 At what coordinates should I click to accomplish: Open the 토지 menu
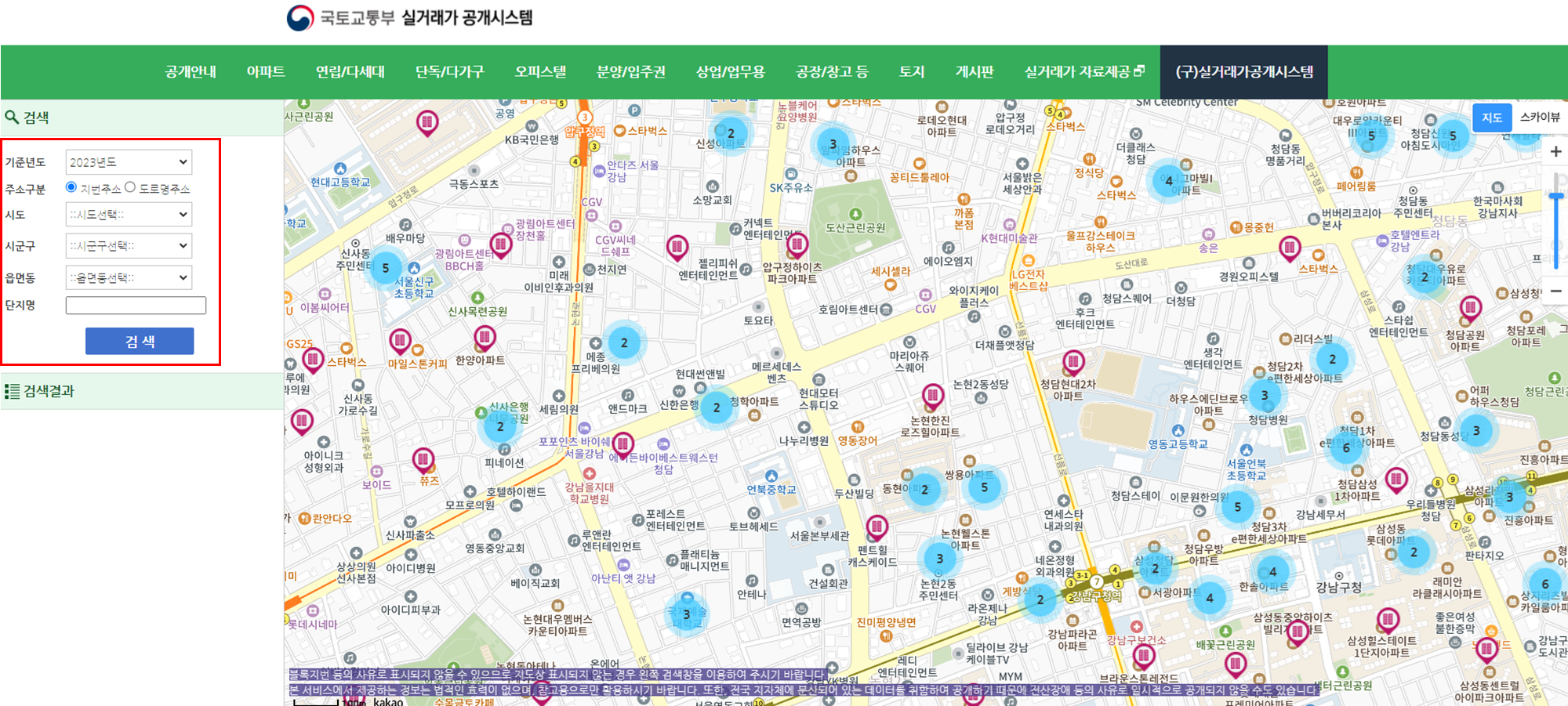coord(912,72)
